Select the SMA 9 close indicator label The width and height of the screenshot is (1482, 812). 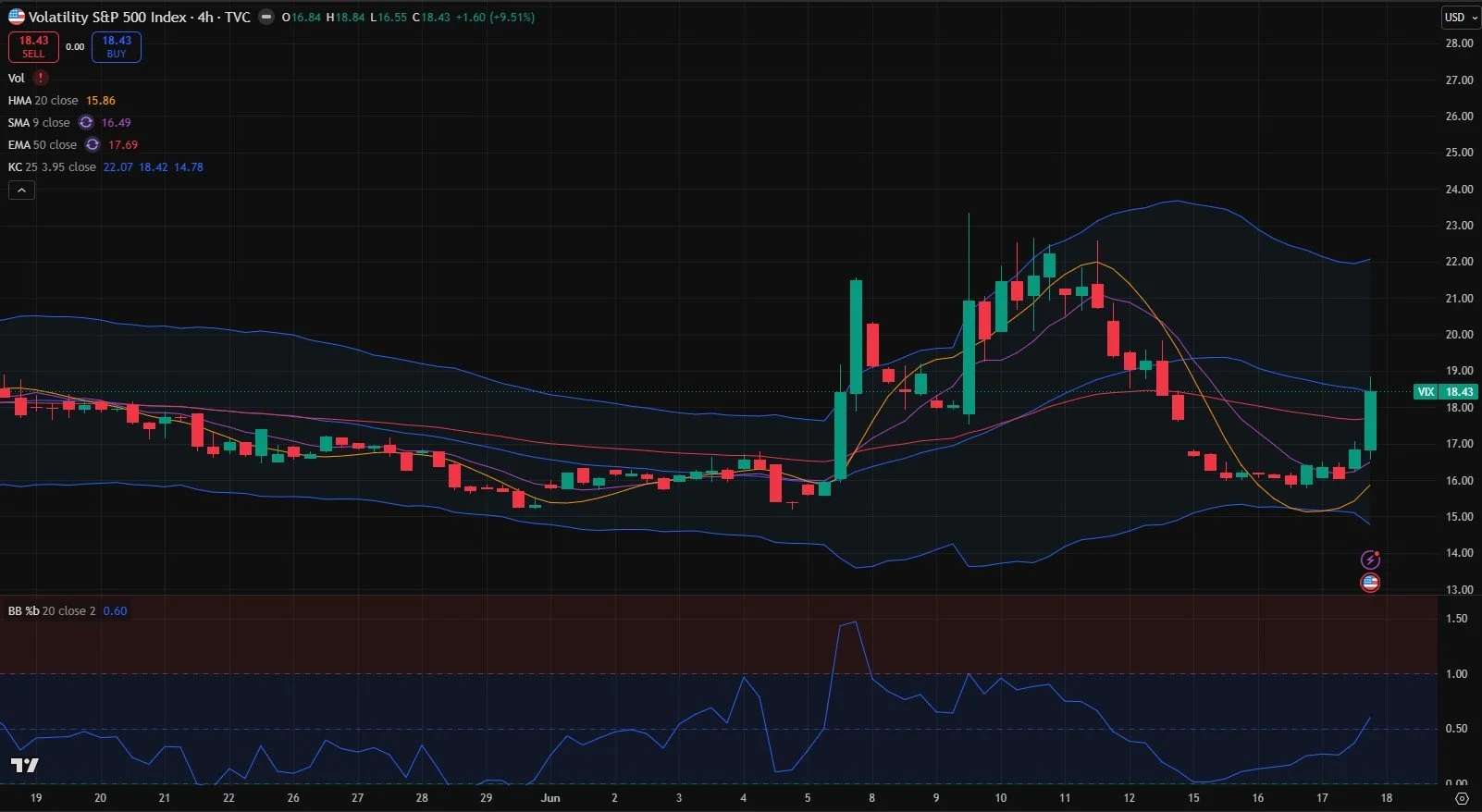point(39,122)
